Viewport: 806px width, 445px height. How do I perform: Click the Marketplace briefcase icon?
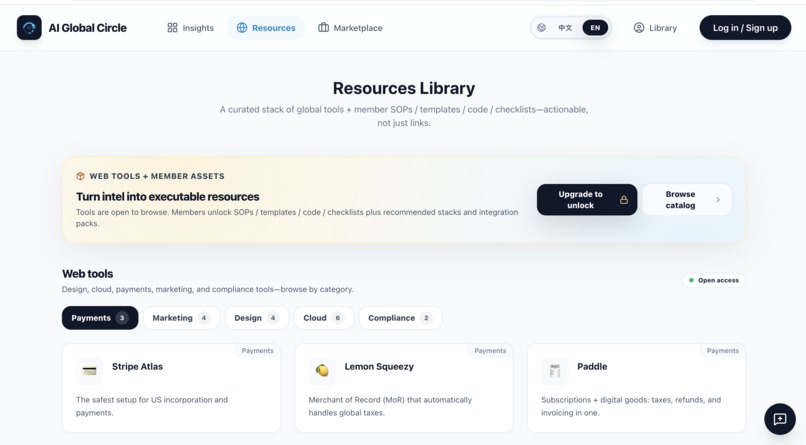pyautogui.click(x=323, y=28)
